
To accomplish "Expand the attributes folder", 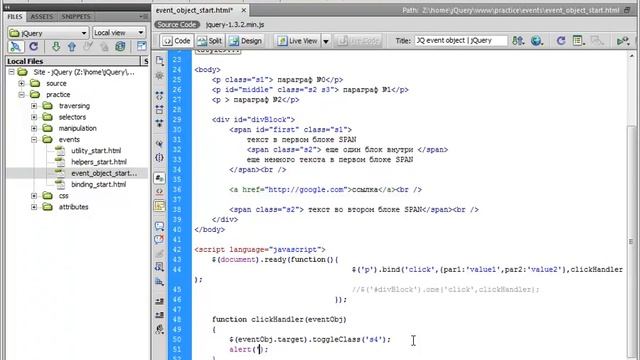I will point(34,207).
